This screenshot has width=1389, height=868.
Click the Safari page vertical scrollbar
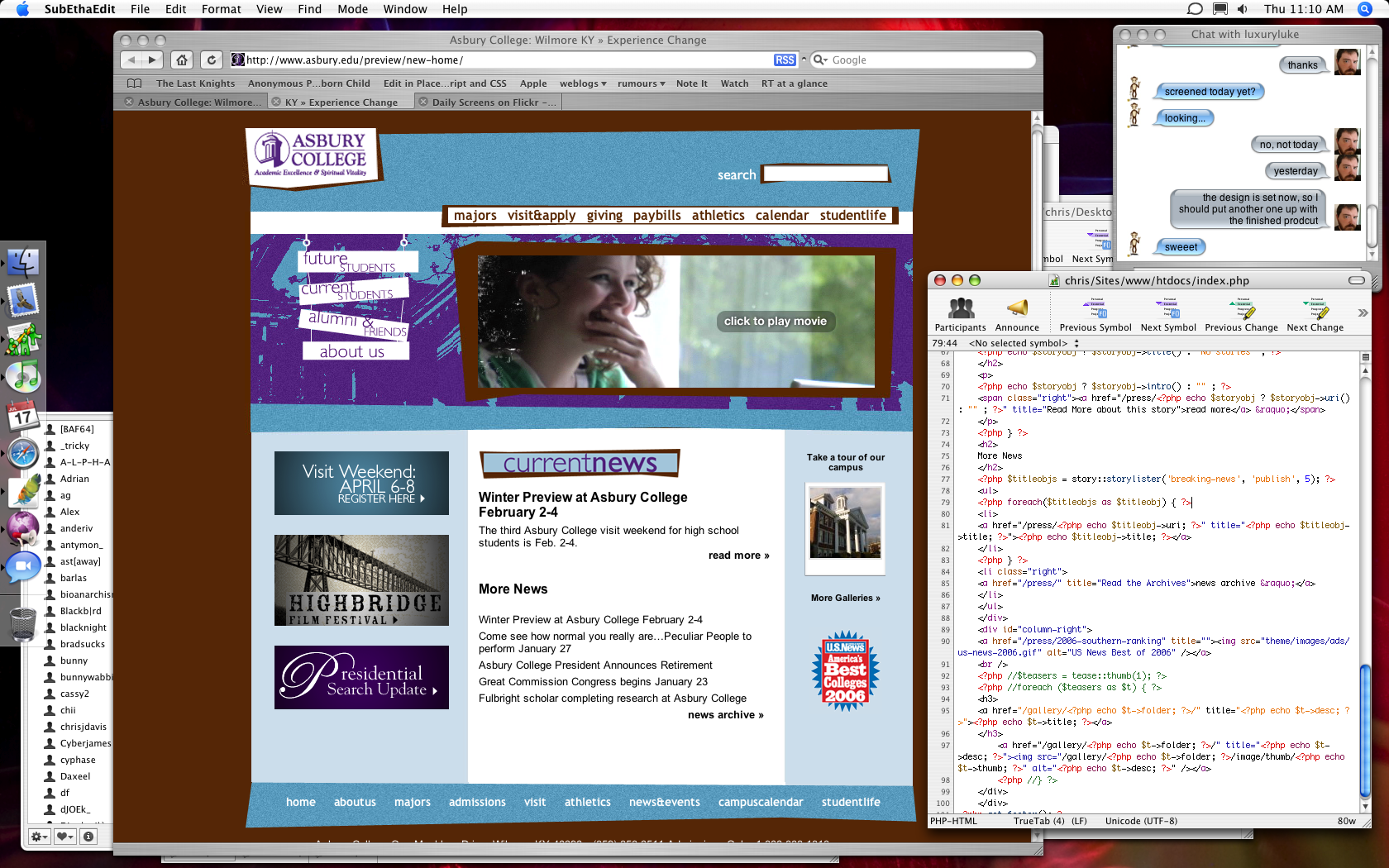tap(1037, 476)
